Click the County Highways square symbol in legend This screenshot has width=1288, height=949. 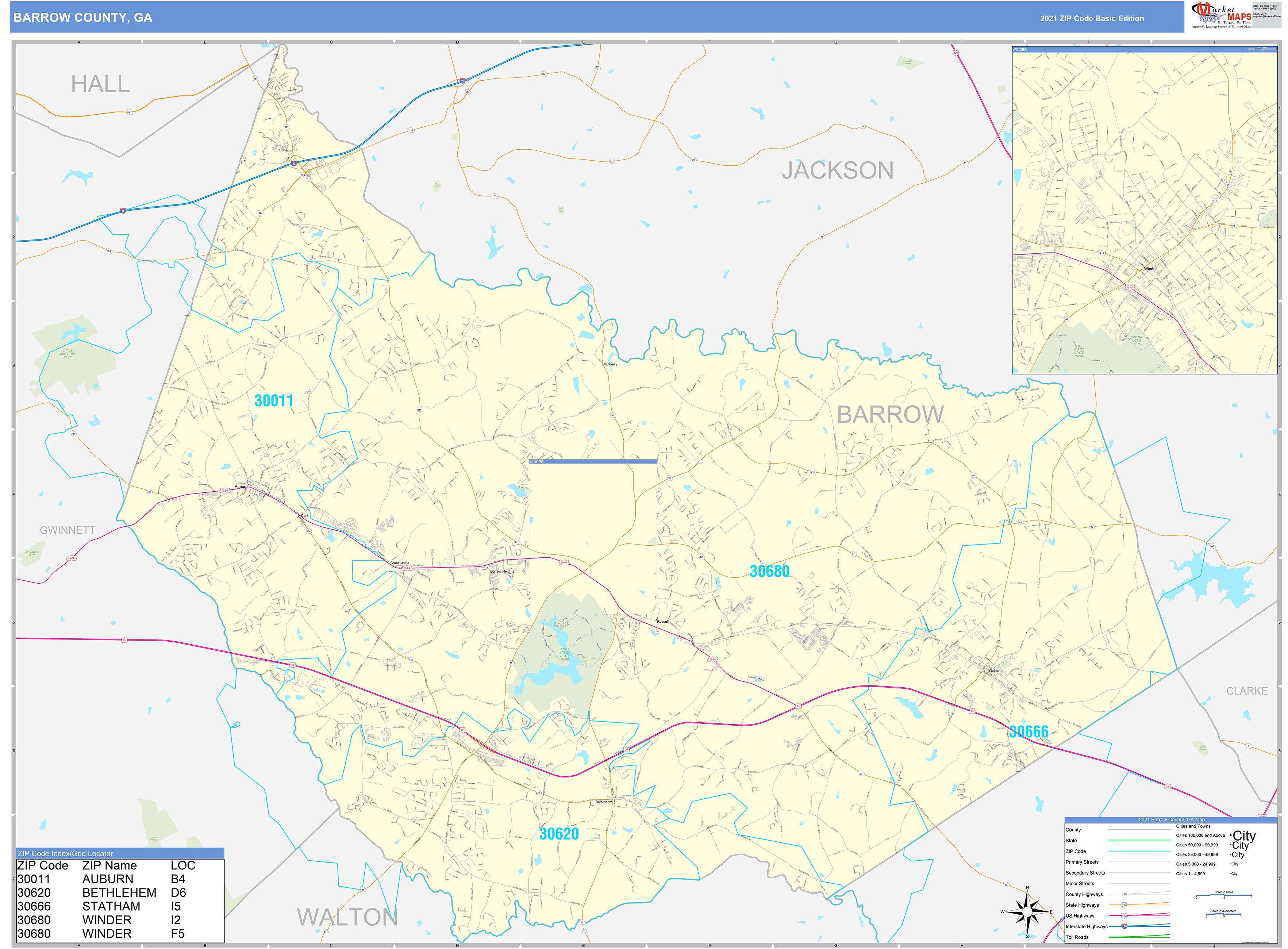point(1124,894)
